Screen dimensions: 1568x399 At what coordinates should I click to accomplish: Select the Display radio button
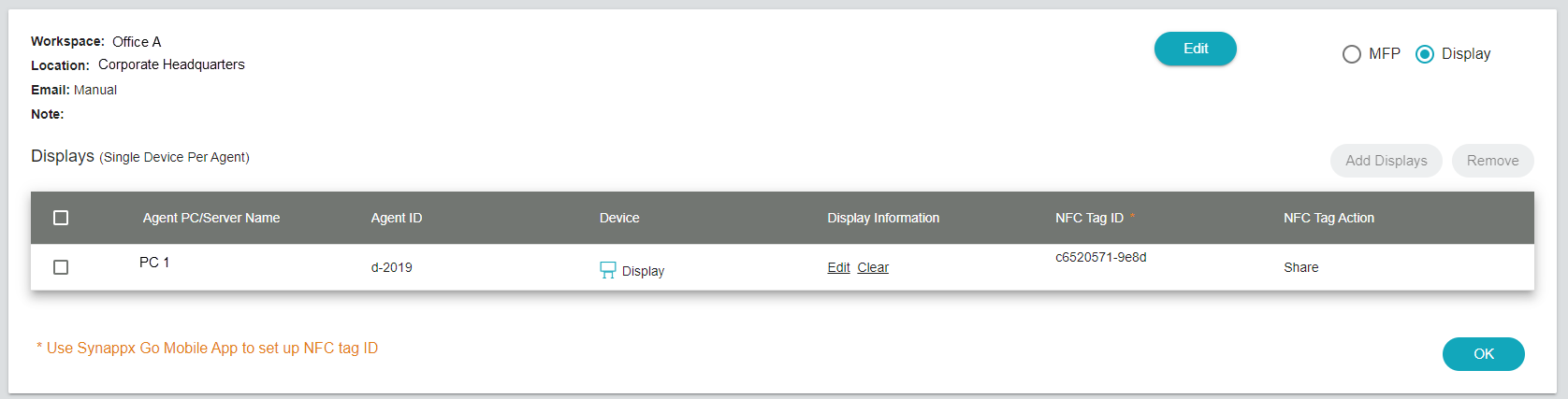(x=1424, y=54)
